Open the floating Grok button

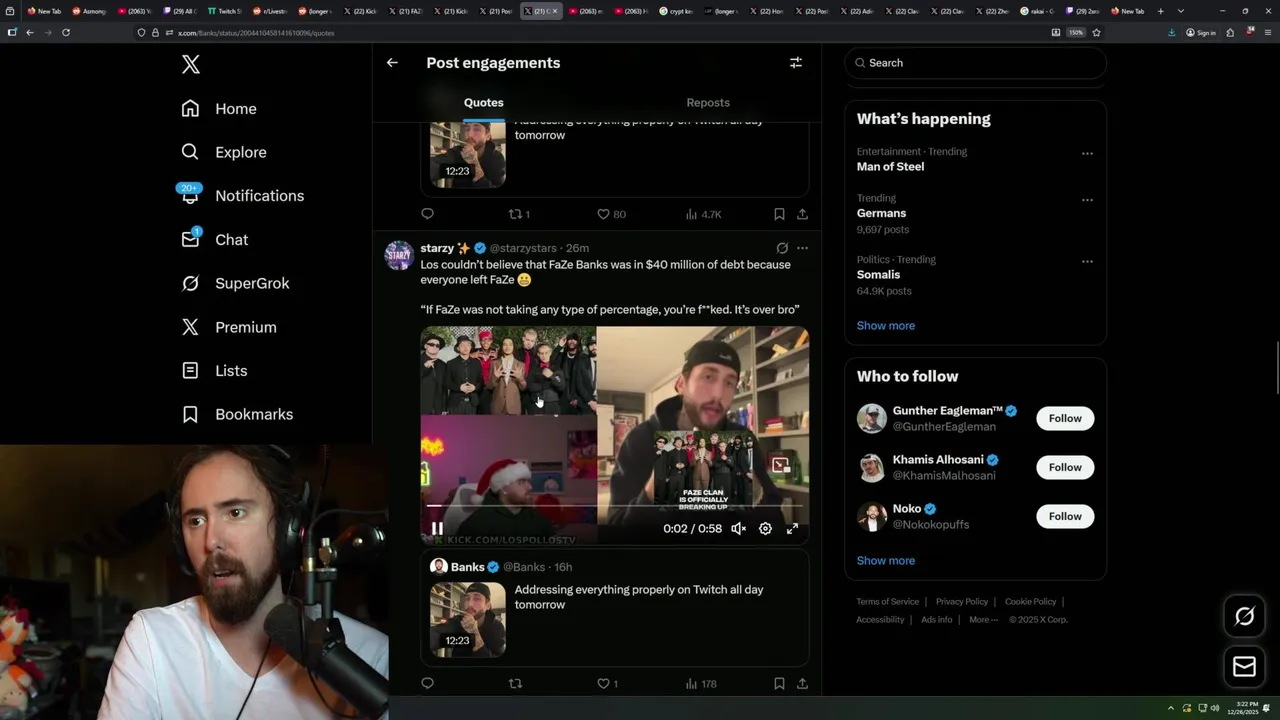click(x=1245, y=617)
